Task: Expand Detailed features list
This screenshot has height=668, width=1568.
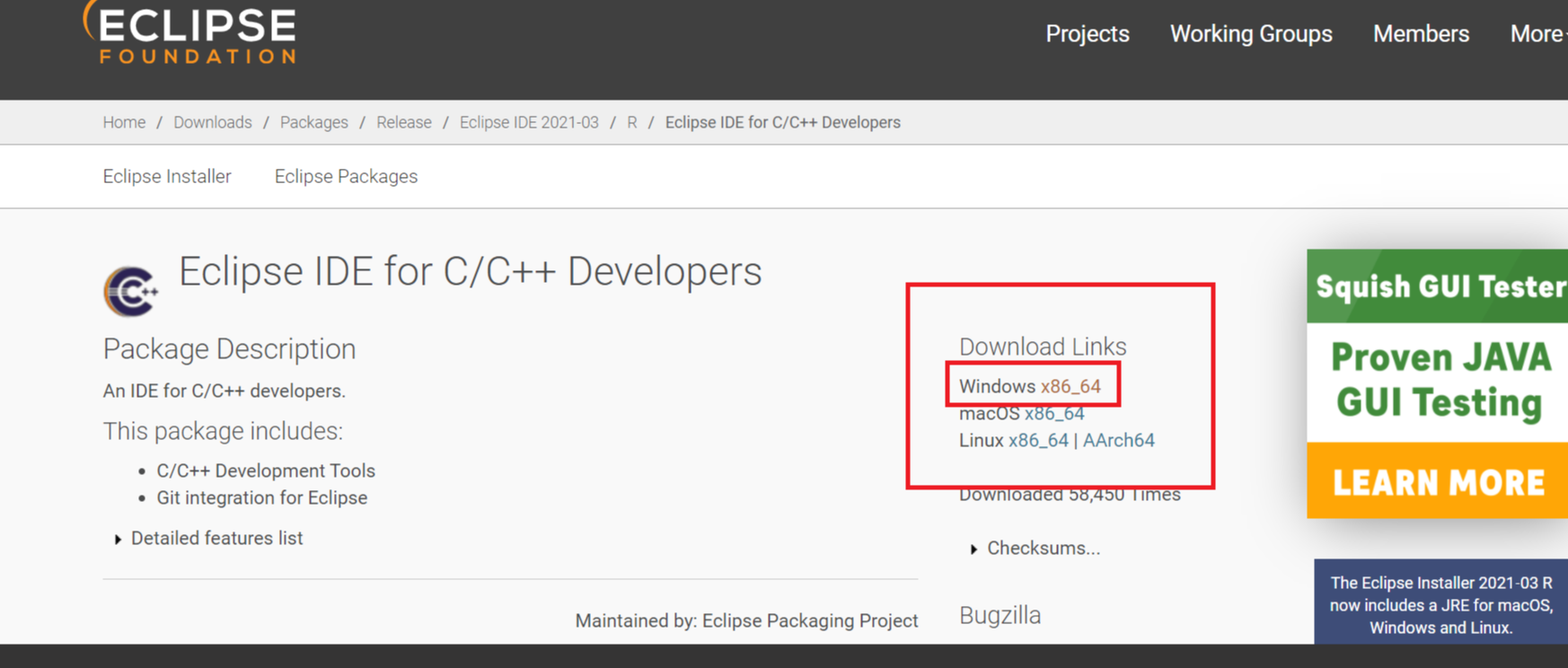Action: [208, 539]
